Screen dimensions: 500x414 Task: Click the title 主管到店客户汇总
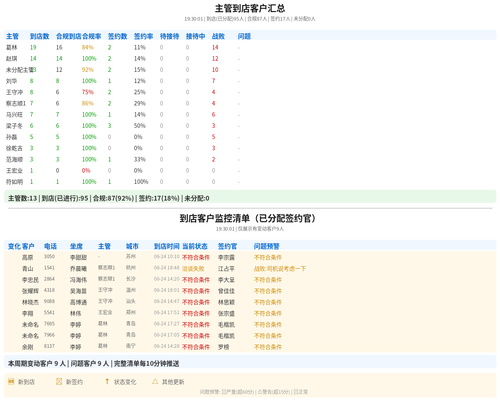click(x=250, y=8)
